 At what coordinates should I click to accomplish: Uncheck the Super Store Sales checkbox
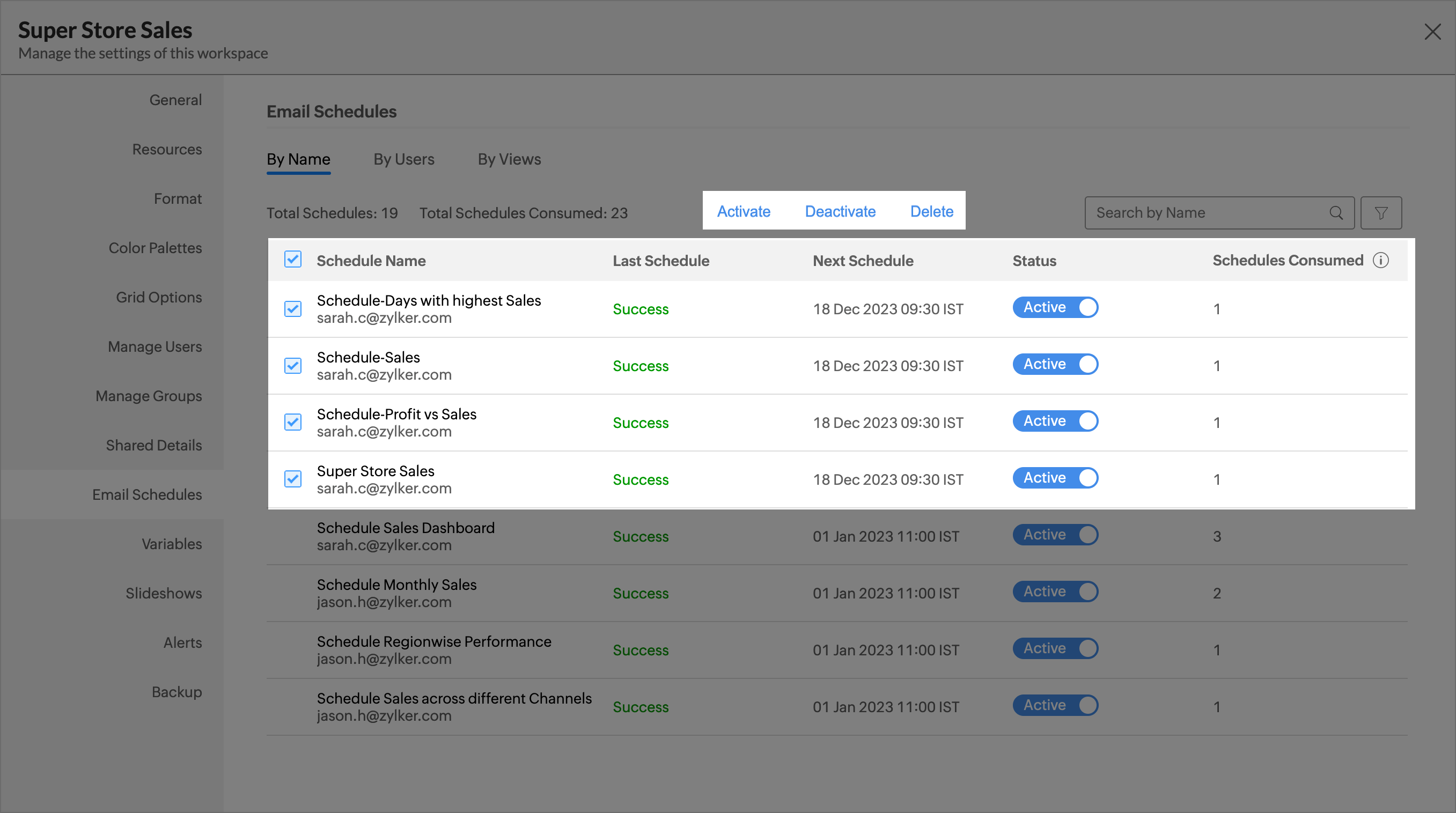[293, 479]
